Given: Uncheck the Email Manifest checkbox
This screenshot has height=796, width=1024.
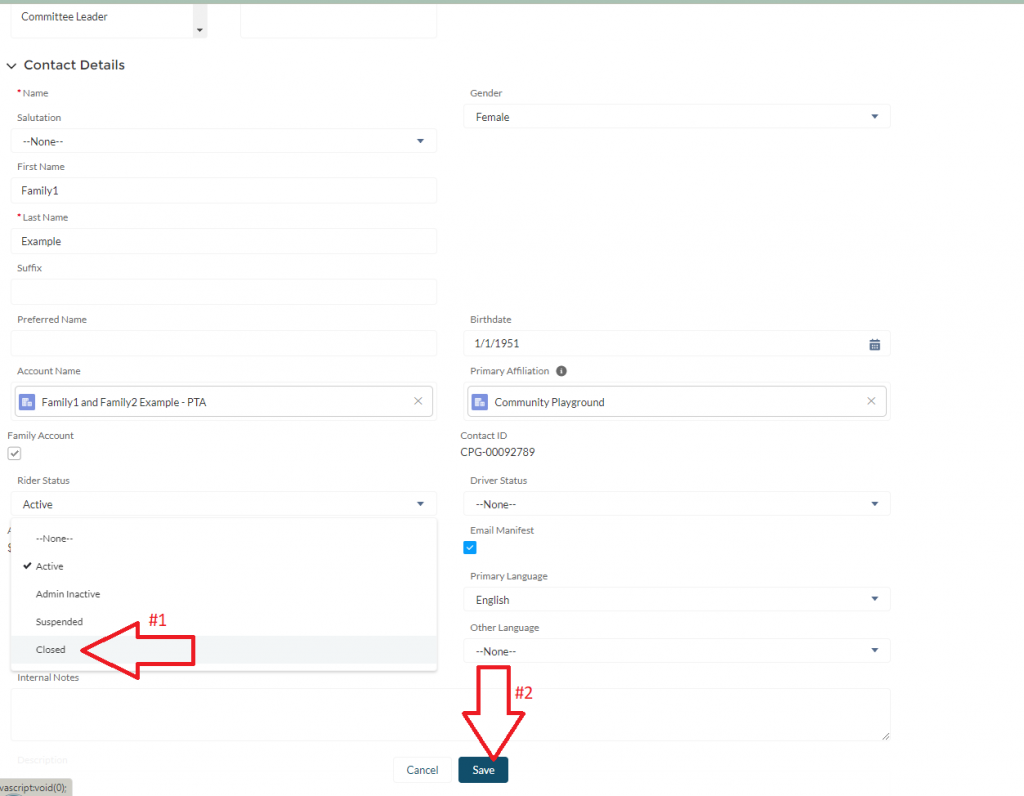Looking at the screenshot, I should click(x=470, y=547).
